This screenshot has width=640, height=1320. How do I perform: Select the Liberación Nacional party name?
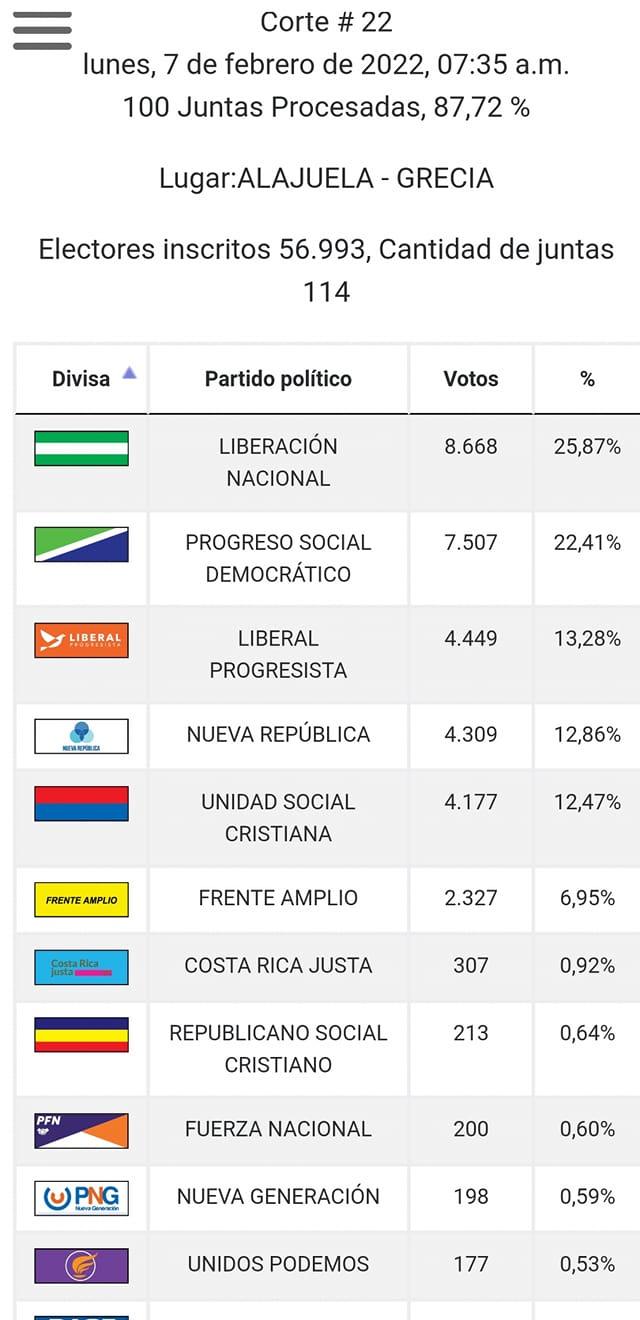coord(278,462)
